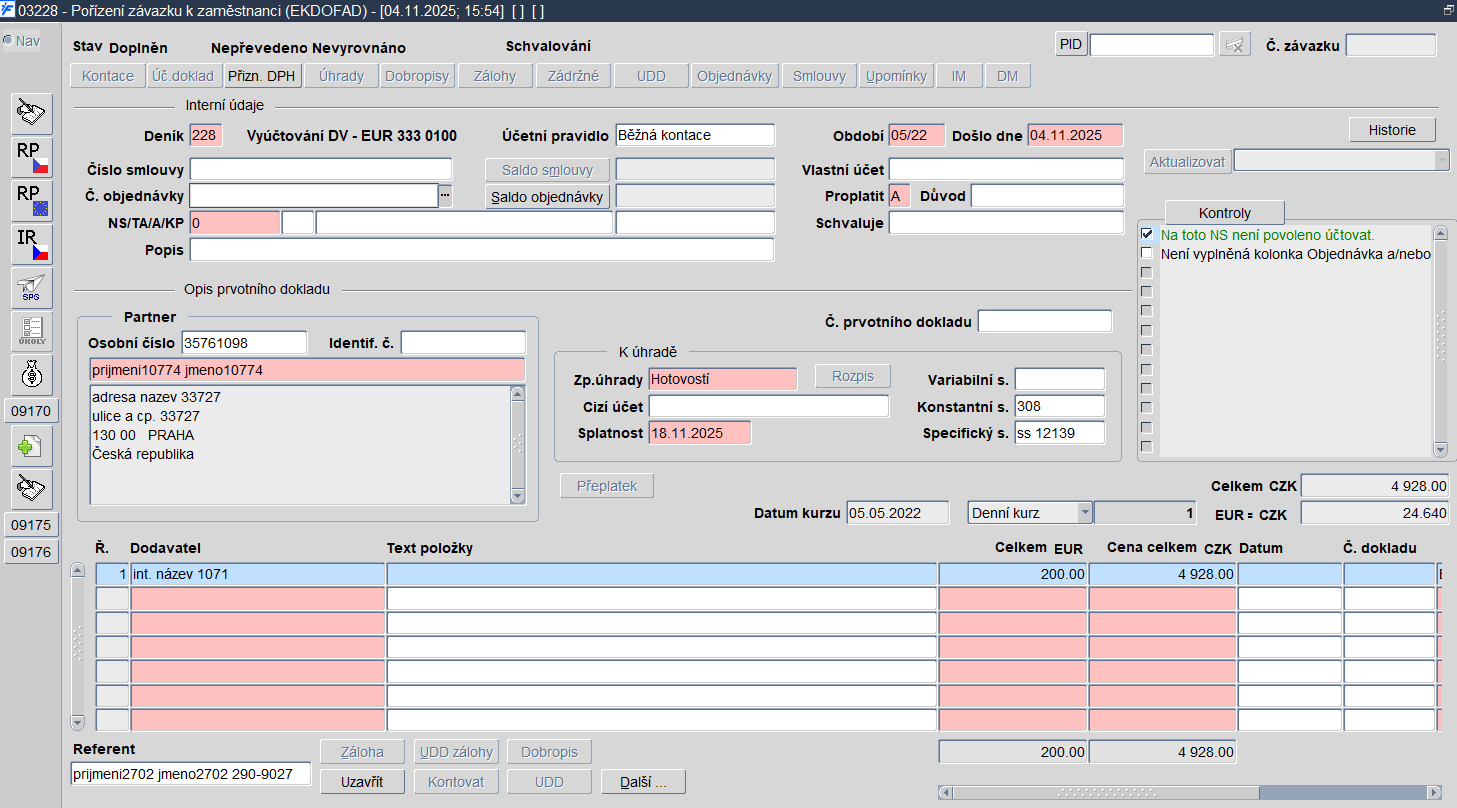Click the RP European Union flag icon
This screenshot has width=1457, height=808.
click(x=32, y=201)
